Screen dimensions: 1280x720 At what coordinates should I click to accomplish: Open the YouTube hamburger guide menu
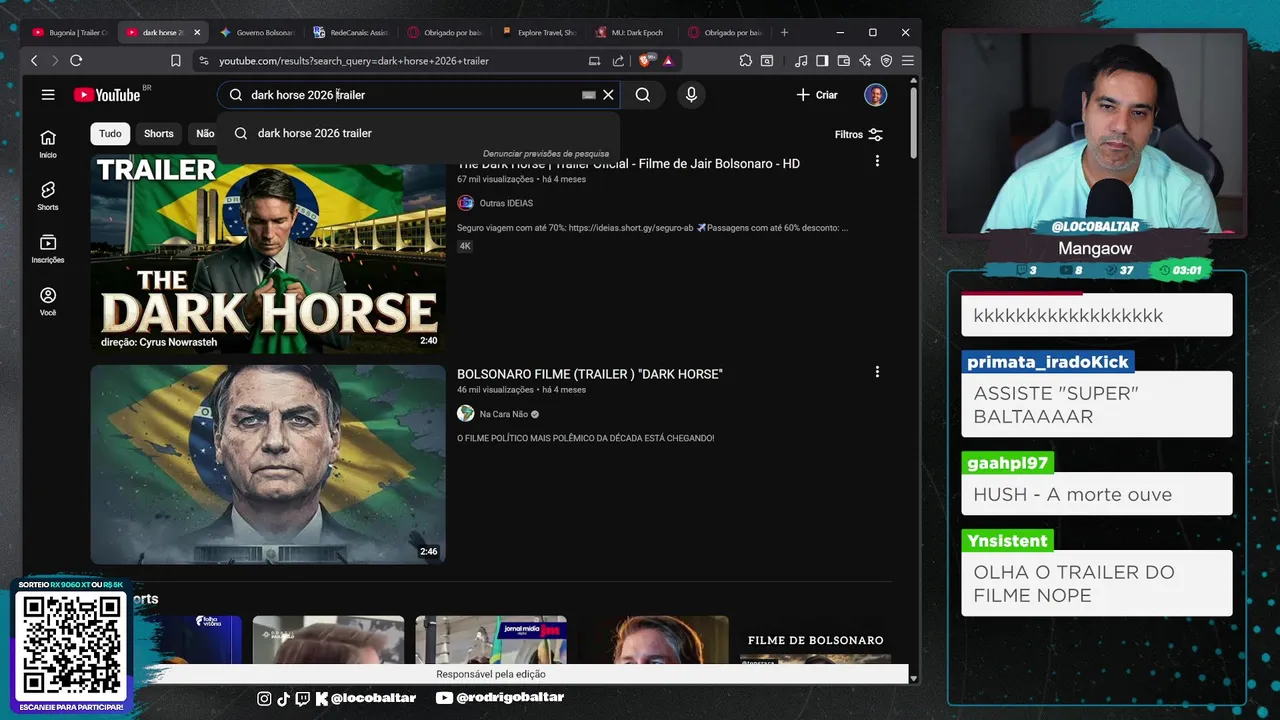[48, 95]
